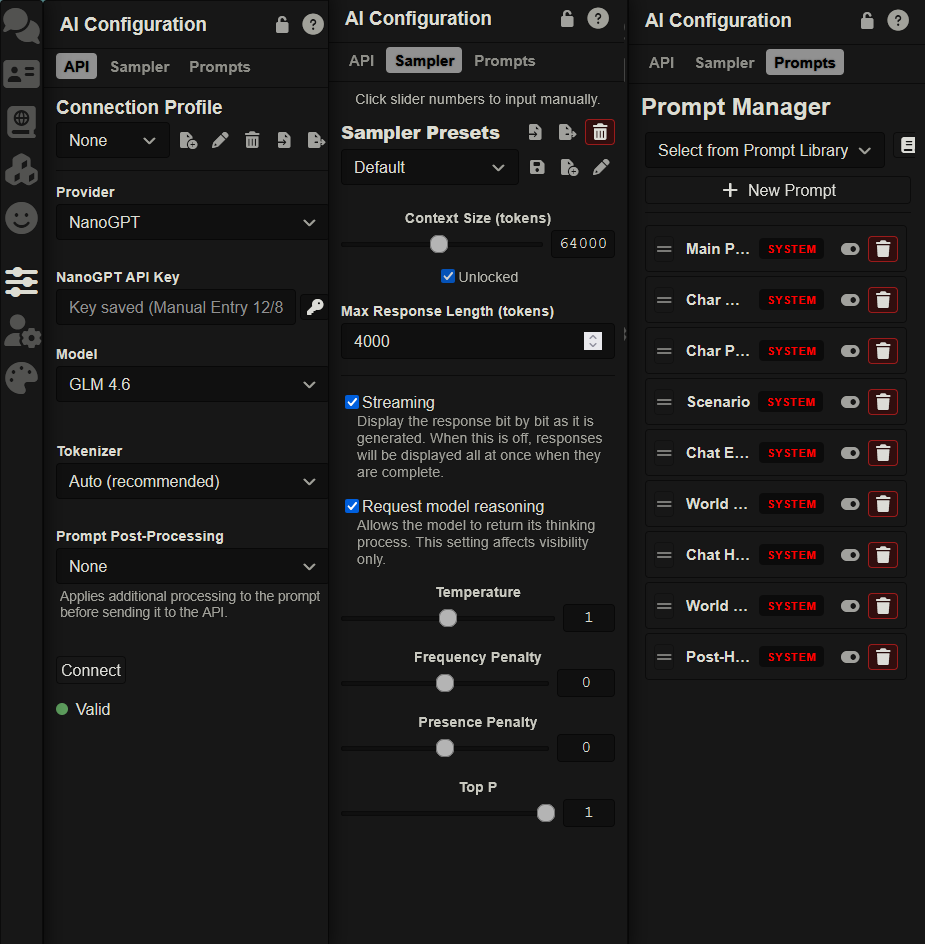The height and width of the screenshot is (944, 926).
Task: Export the sampler preset icon
Action: (x=567, y=132)
